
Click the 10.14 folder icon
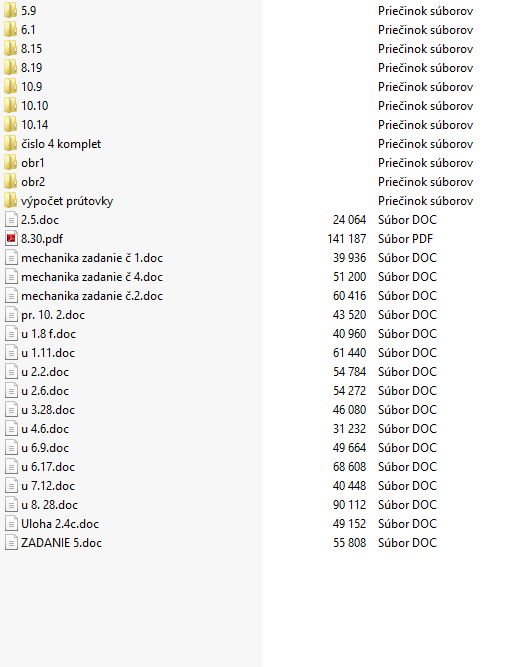click(11, 125)
